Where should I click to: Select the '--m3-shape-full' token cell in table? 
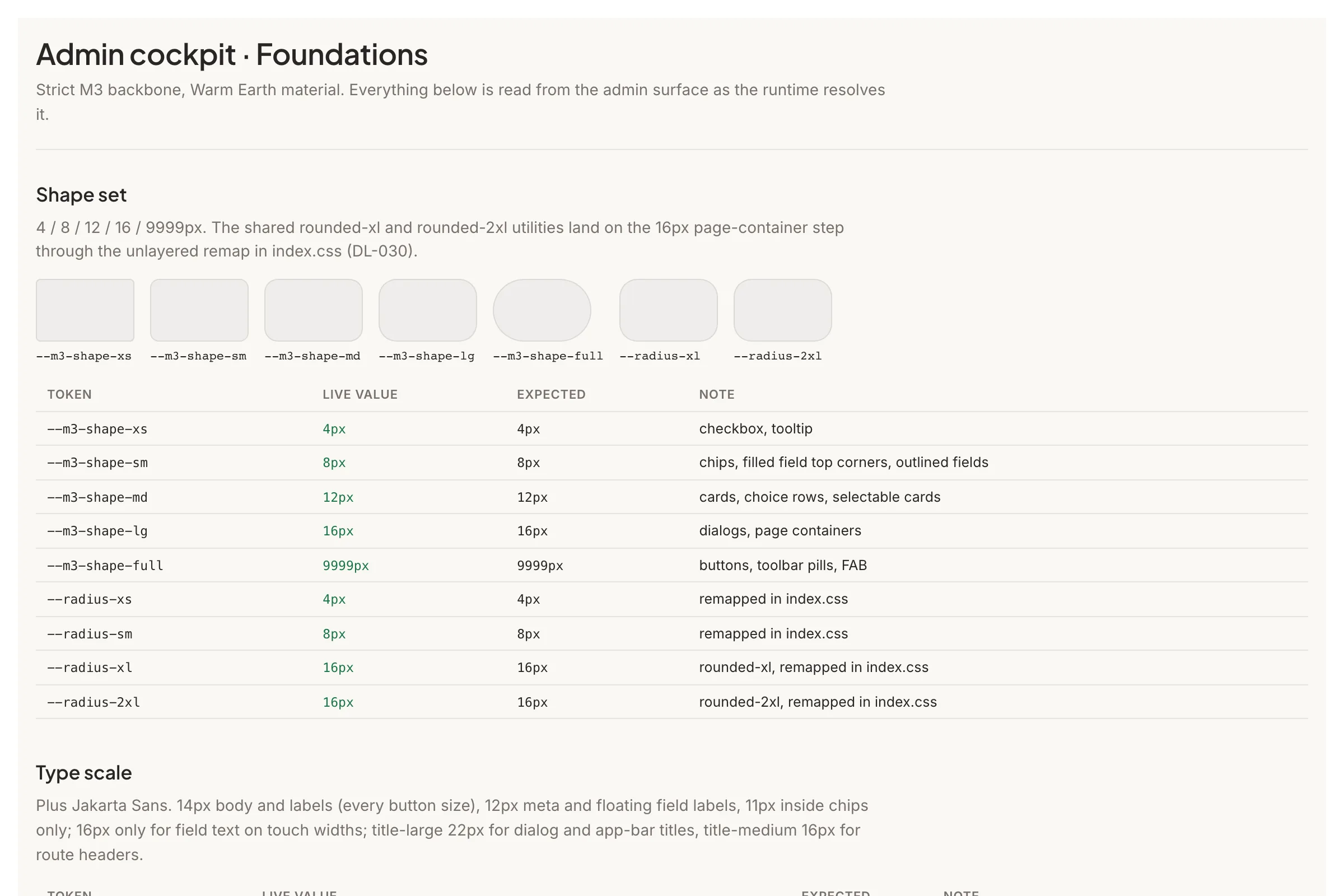[105, 565]
